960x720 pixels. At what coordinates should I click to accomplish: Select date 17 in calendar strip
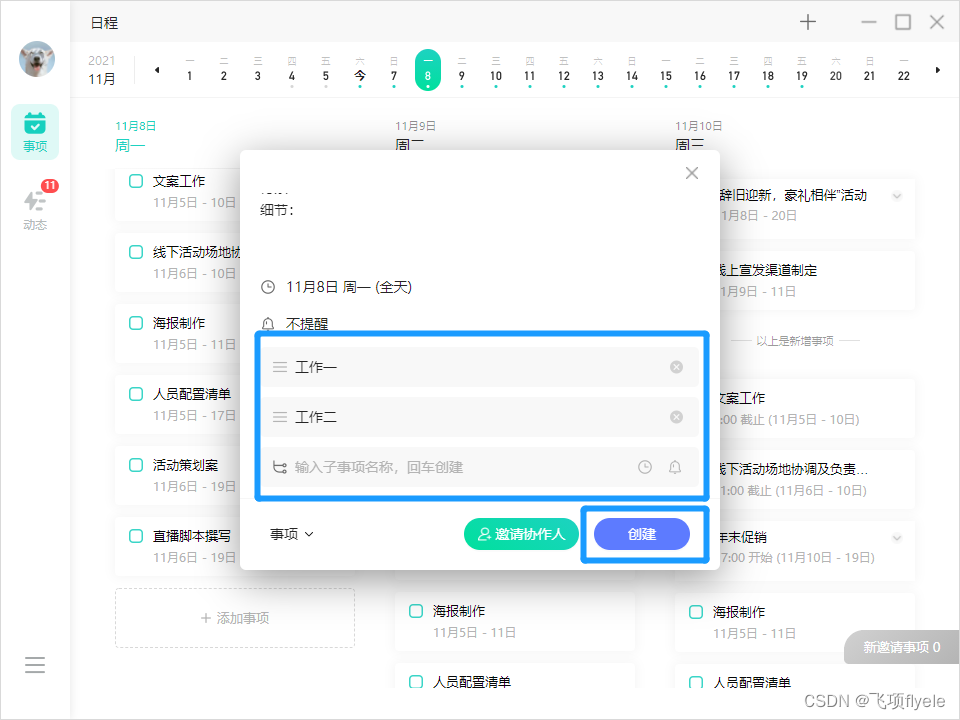tap(734, 70)
